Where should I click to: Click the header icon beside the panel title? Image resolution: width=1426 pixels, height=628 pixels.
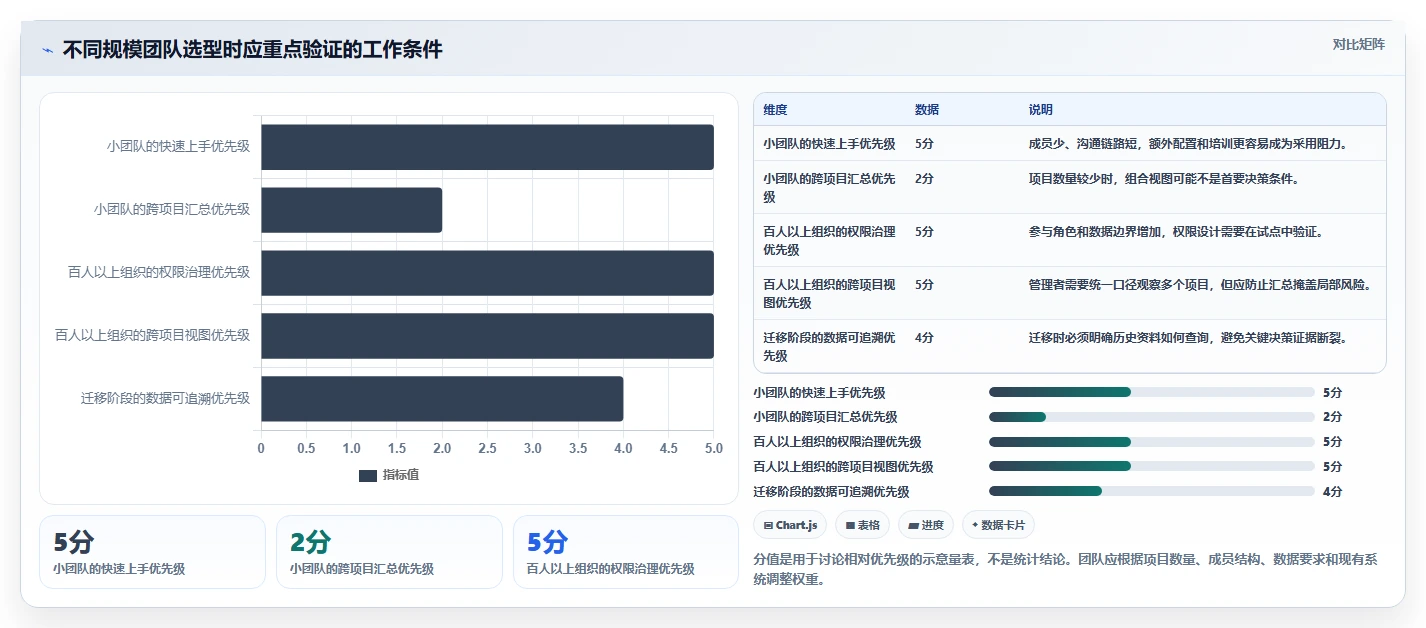pos(47,50)
